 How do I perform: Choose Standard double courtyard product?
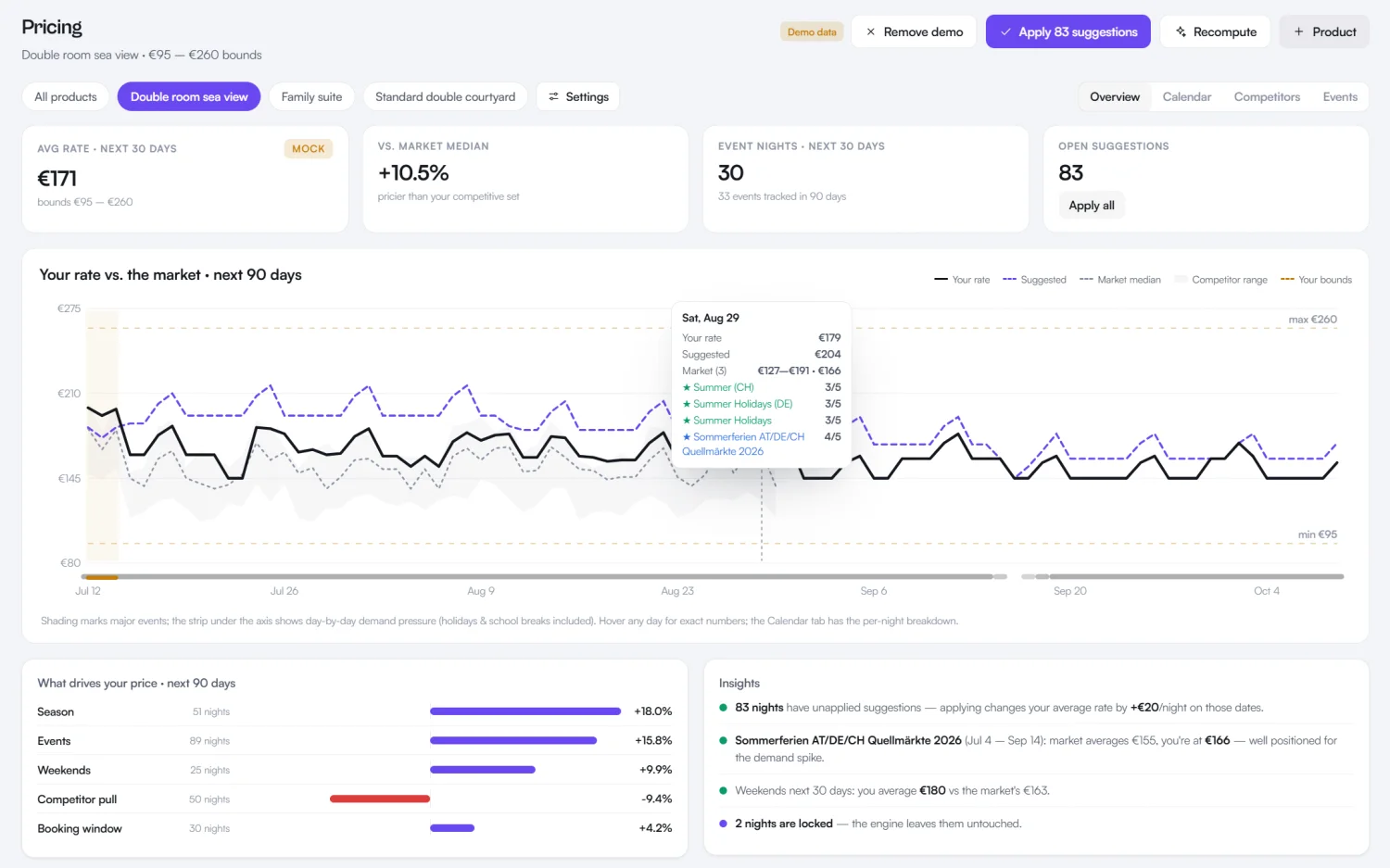coord(446,96)
